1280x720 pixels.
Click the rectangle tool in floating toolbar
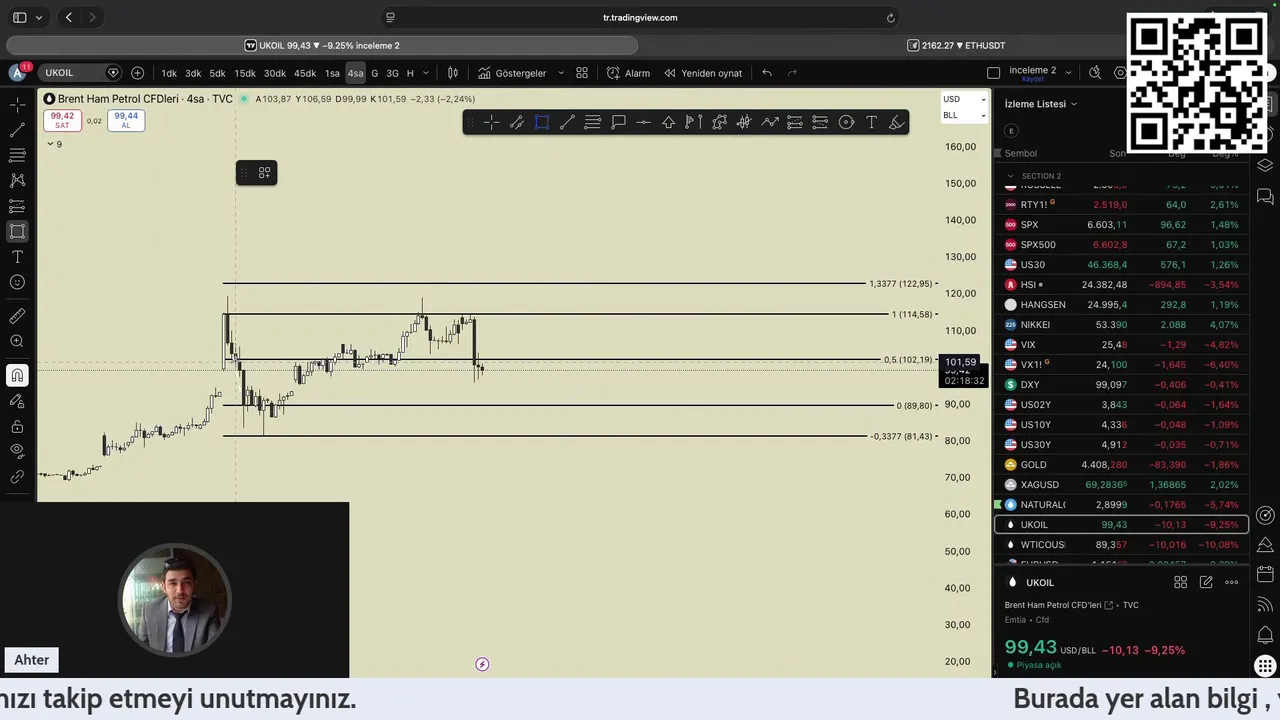tap(542, 122)
